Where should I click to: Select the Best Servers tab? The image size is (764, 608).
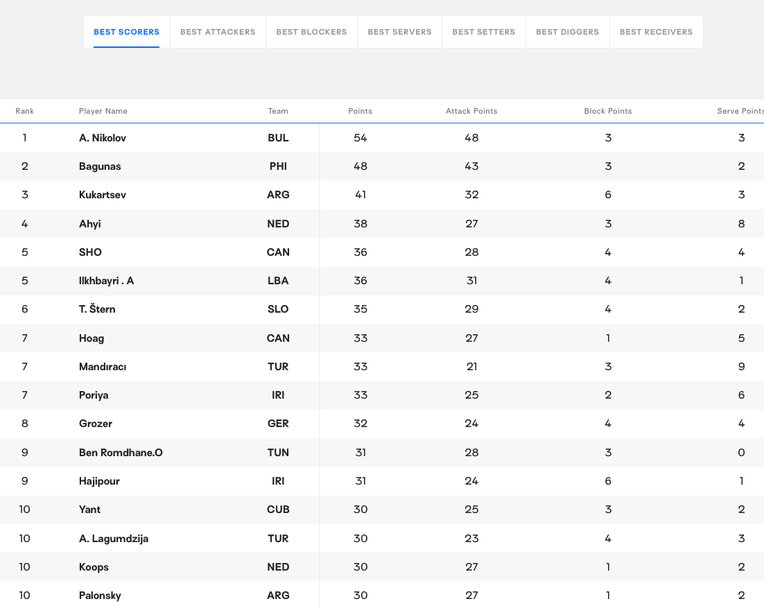pyautogui.click(x=399, y=32)
